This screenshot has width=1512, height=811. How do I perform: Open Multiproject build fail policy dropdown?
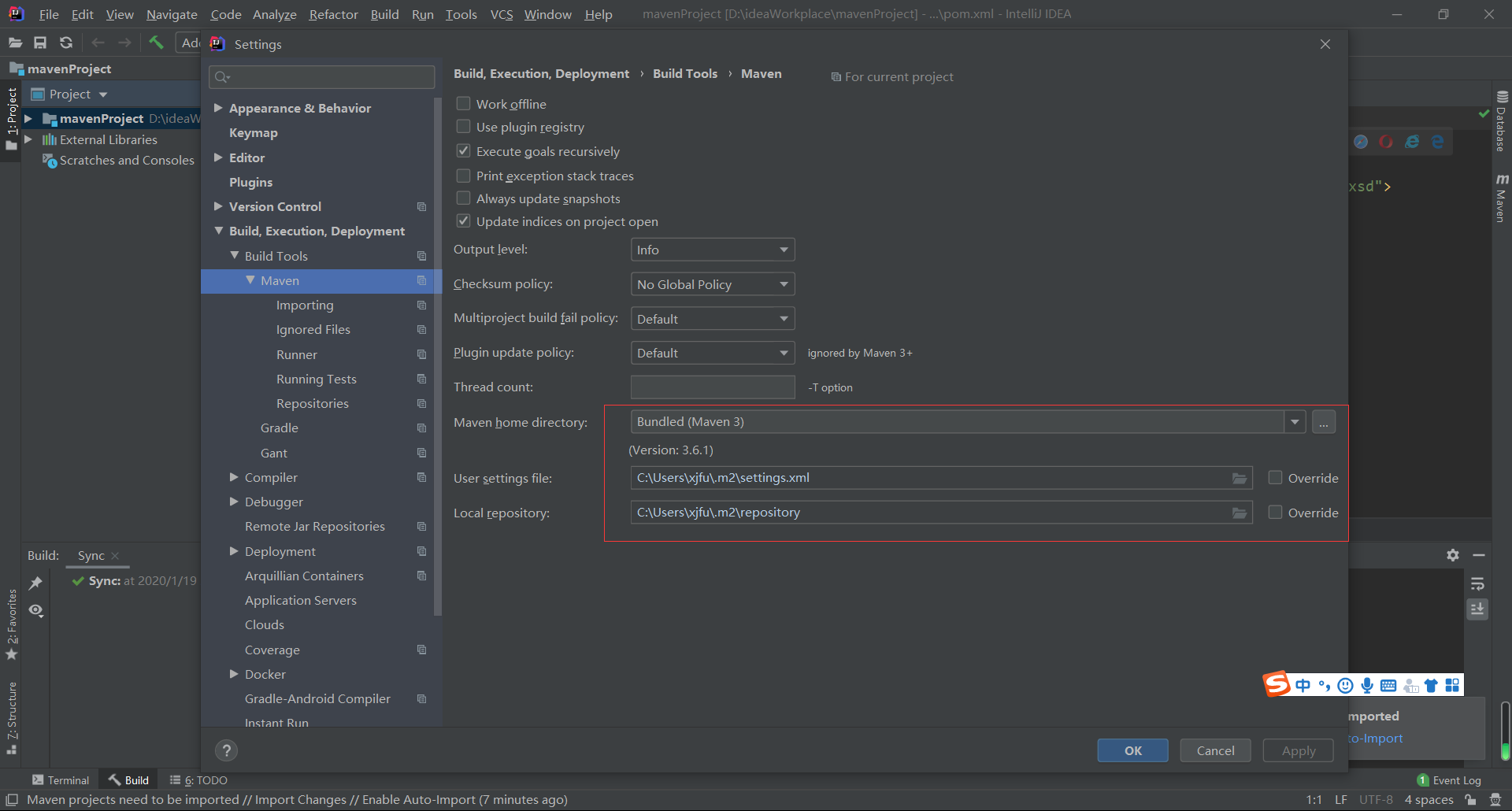pos(713,319)
